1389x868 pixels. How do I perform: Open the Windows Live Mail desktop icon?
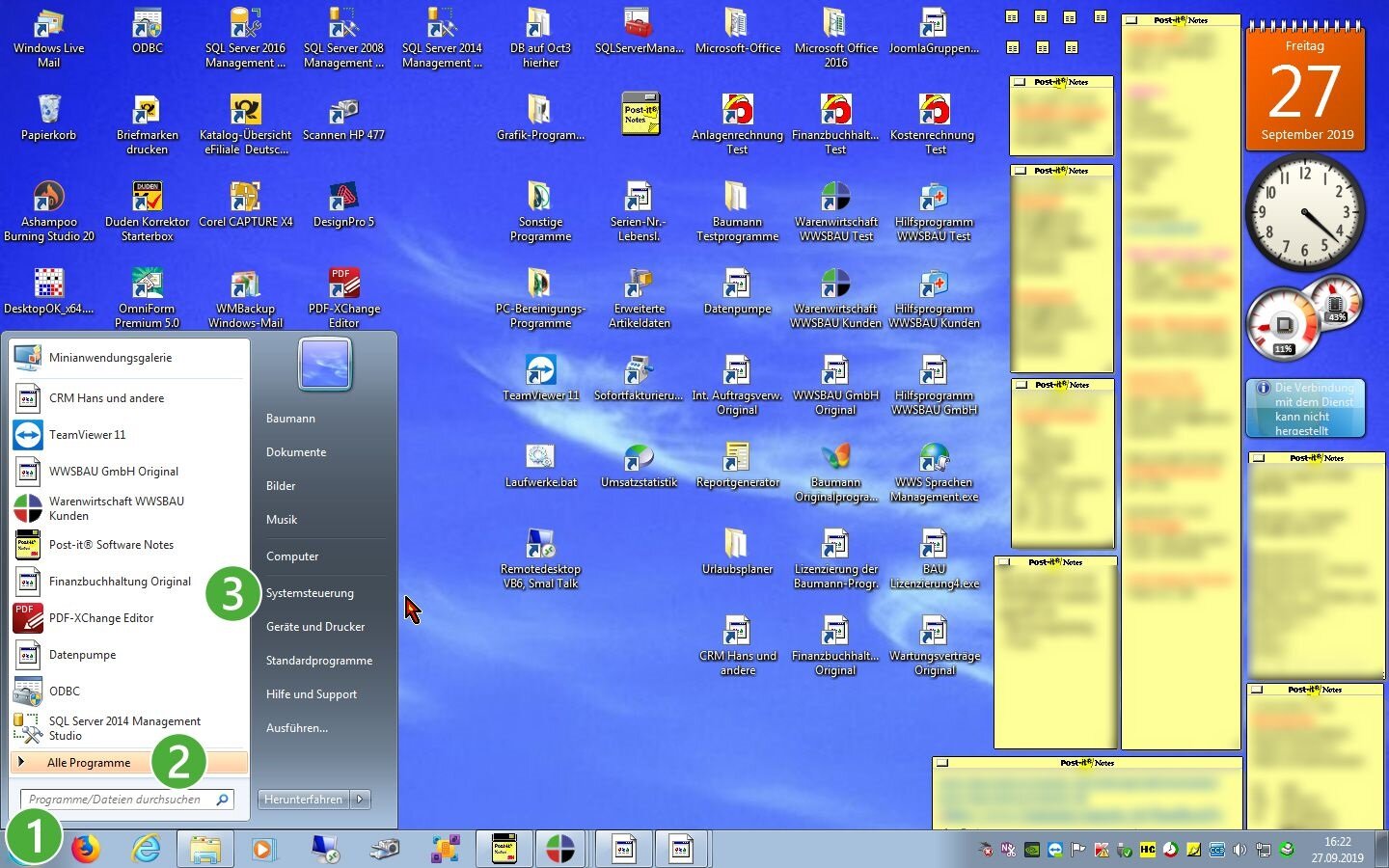pos(48,39)
